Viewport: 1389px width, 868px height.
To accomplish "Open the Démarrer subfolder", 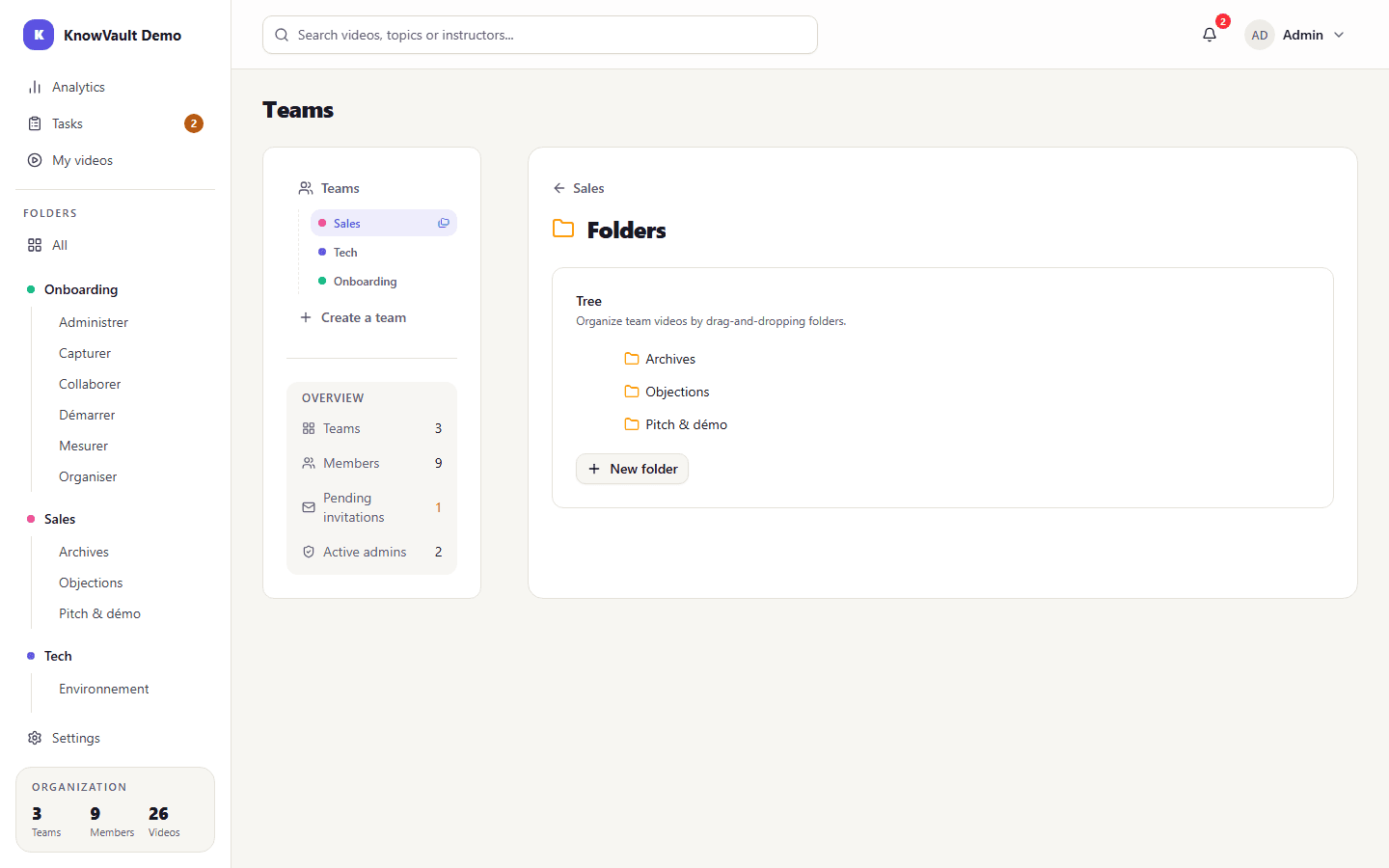I will (x=87, y=415).
